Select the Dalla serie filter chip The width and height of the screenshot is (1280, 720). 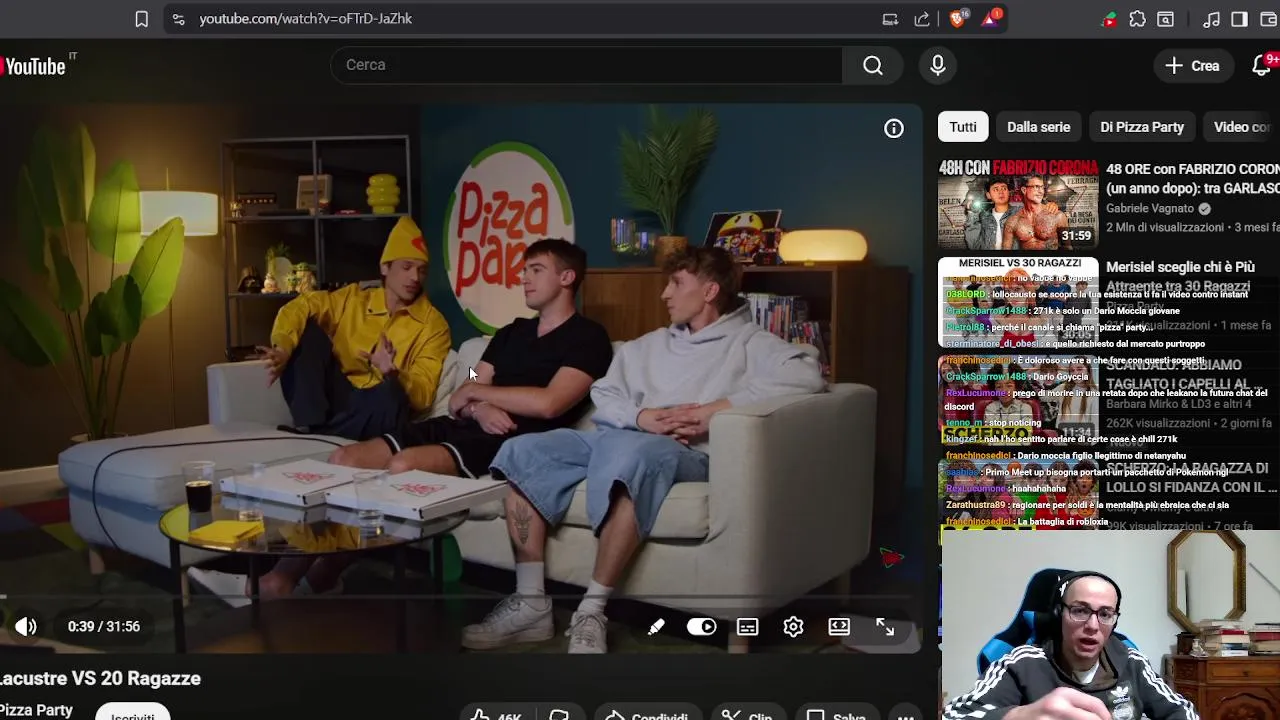pos(1038,127)
